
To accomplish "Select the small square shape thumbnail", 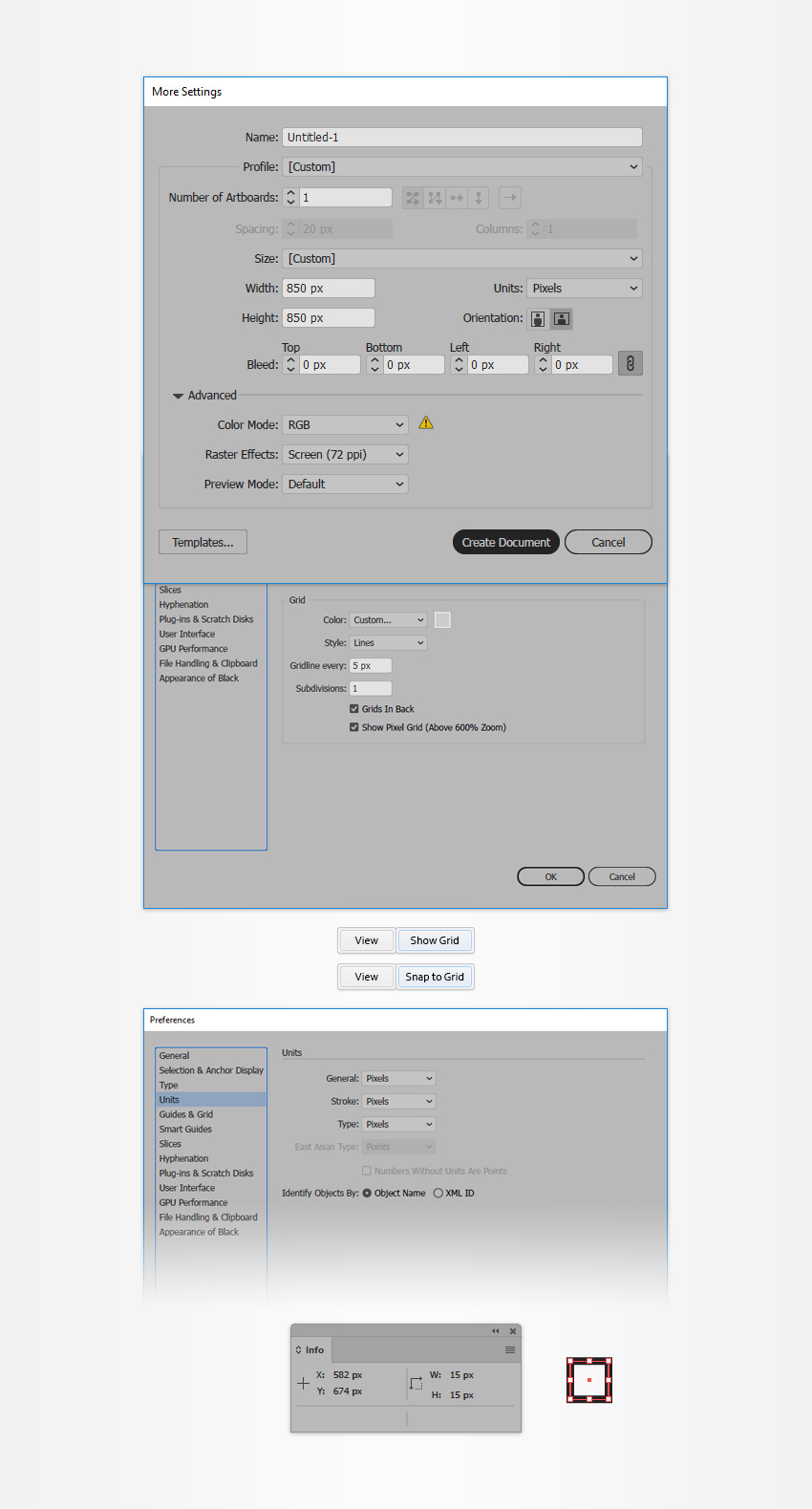I will click(589, 1380).
